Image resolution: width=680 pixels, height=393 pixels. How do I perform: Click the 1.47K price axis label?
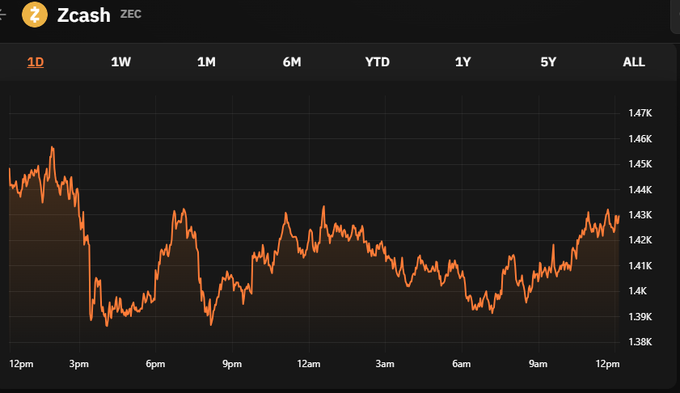[640, 113]
